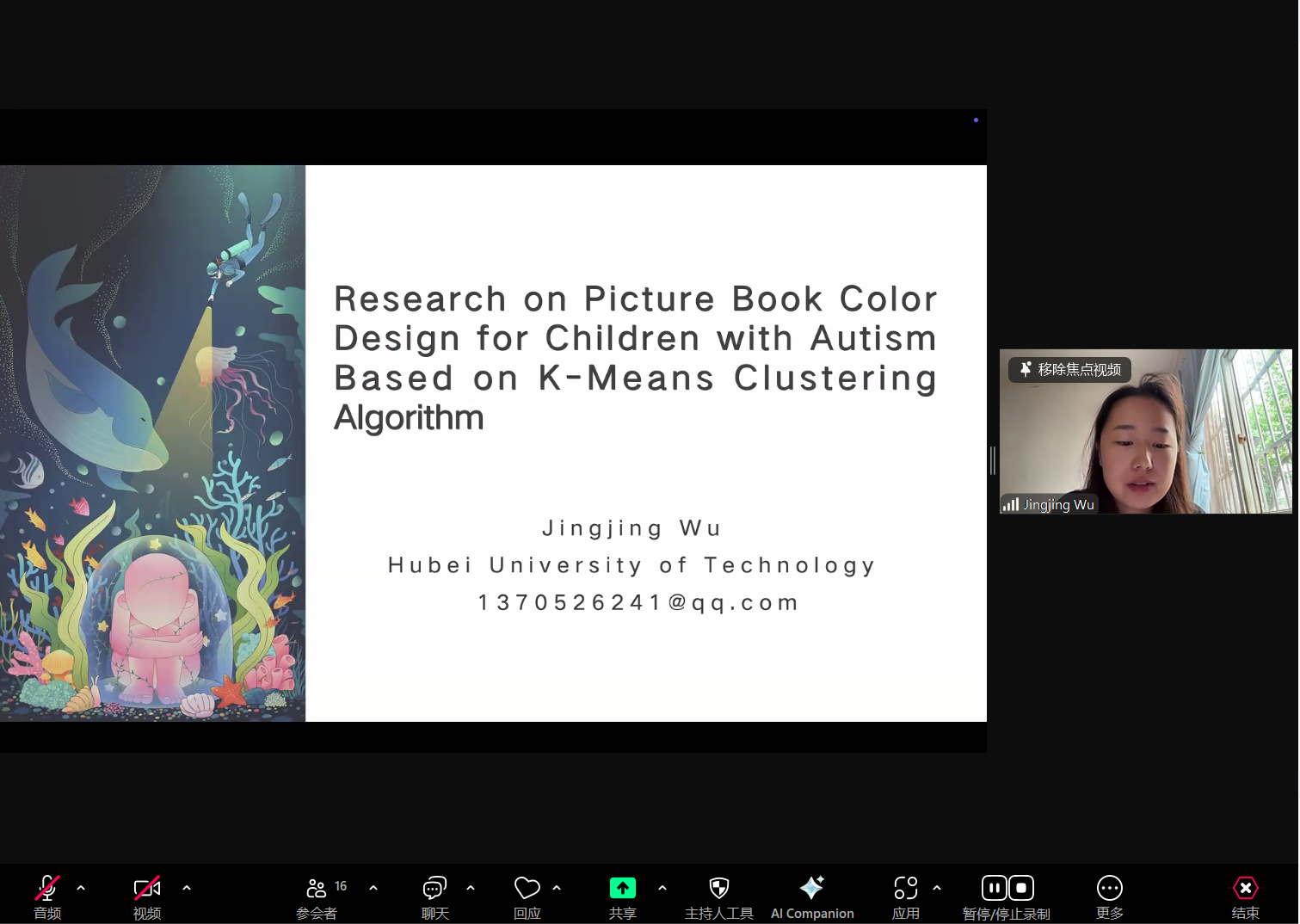The height and width of the screenshot is (924, 1300).
Task: Click the green share screen button (共享)
Action: coord(623,887)
